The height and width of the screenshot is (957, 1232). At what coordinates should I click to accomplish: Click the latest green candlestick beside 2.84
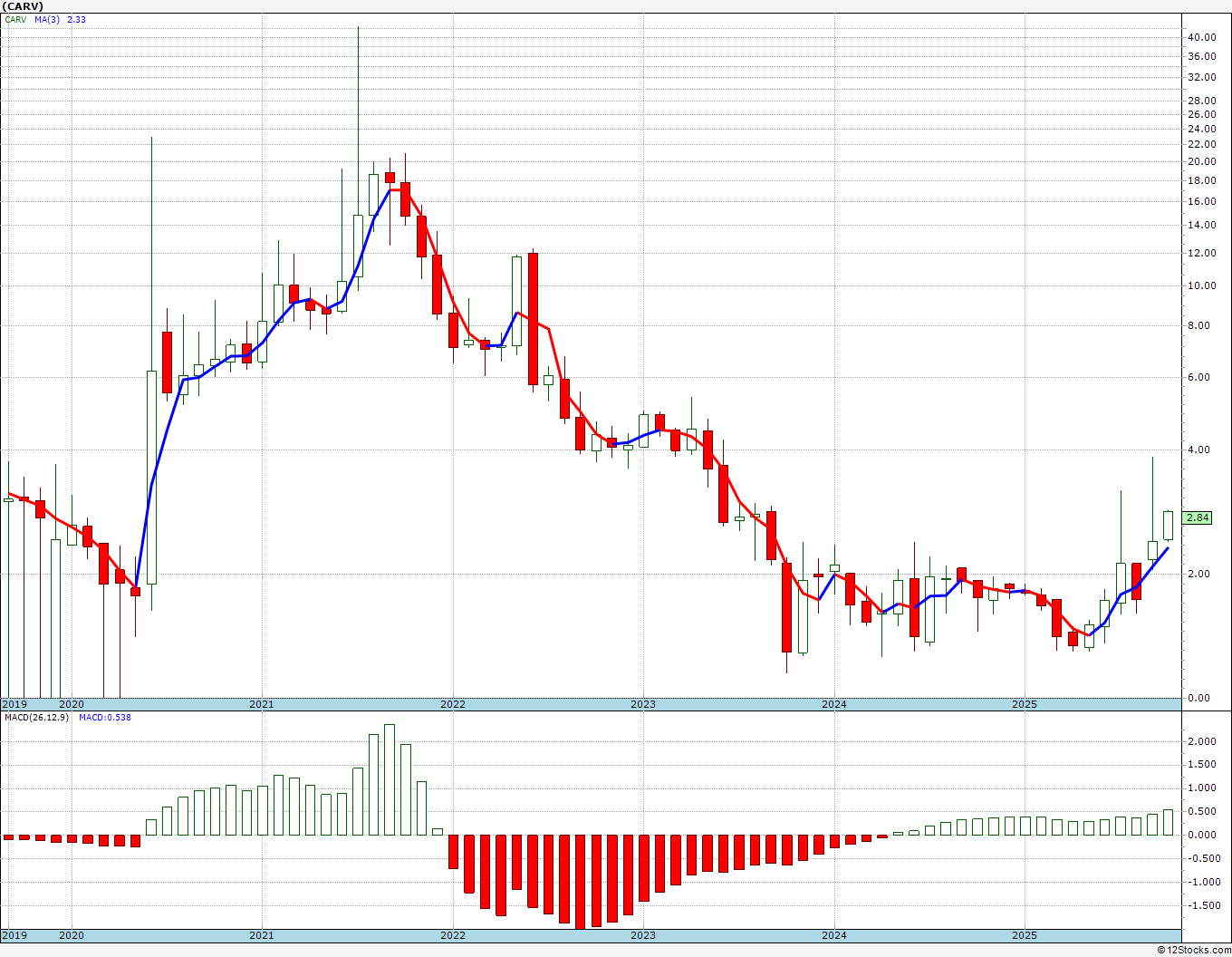coord(1169,526)
